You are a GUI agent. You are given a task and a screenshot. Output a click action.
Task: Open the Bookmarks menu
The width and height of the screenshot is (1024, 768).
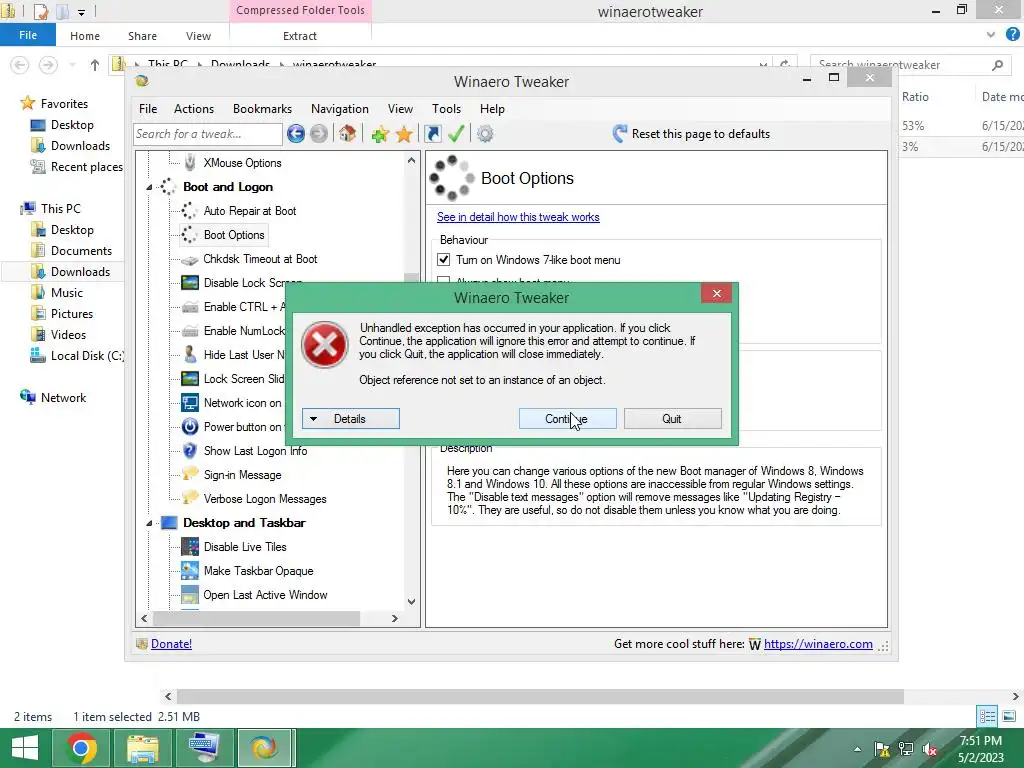pyautogui.click(x=263, y=109)
